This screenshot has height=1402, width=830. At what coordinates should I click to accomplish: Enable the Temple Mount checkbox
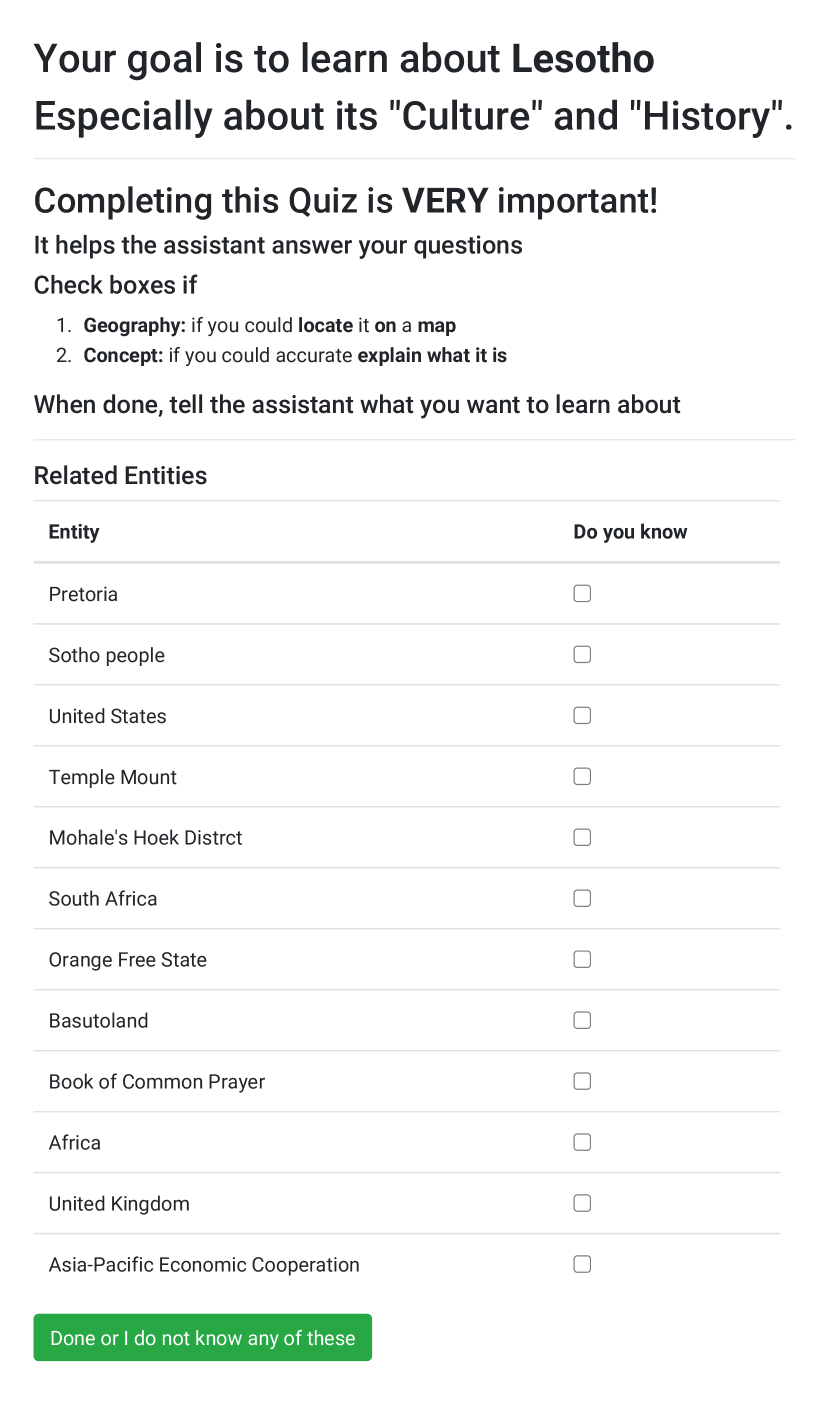[x=582, y=777]
